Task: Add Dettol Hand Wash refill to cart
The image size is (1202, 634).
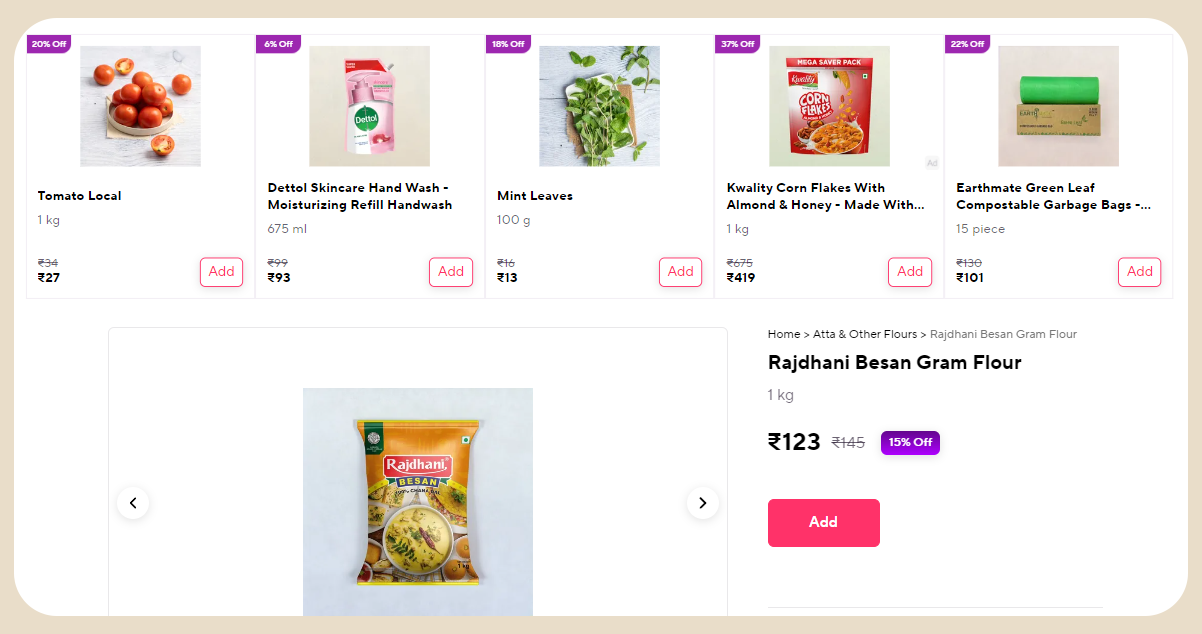Action: pos(451,272)
